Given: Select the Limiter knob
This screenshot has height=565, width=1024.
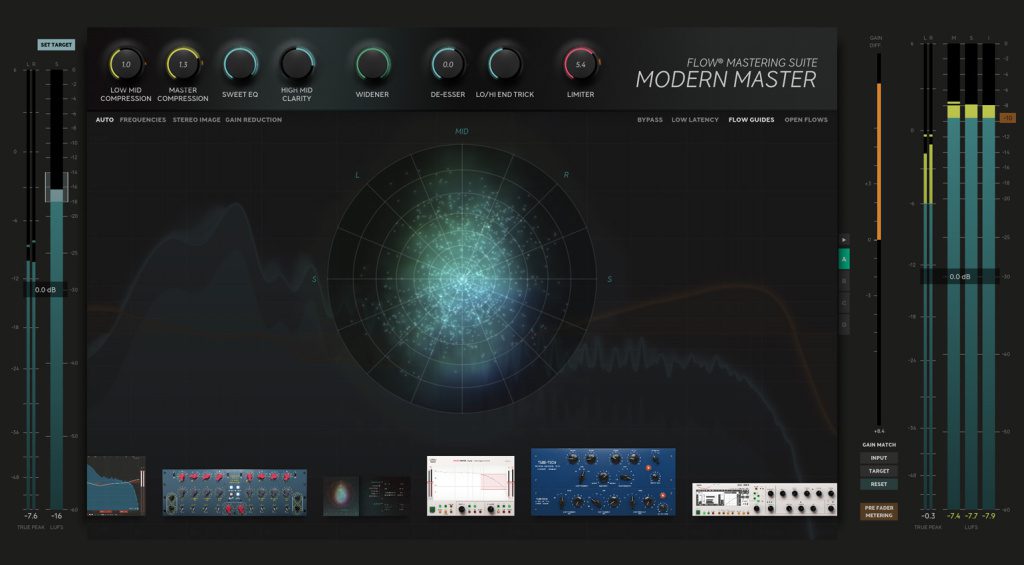Looking at the screenshot, I should point(580,64).
